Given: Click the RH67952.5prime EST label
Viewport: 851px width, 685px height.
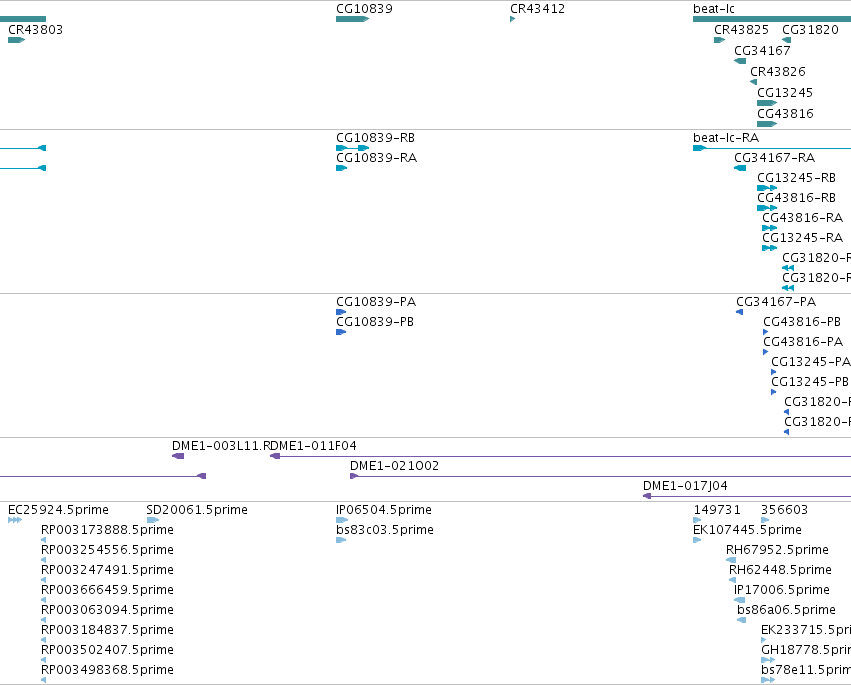Looking at the screenshot, I should [x=777, y=550].
